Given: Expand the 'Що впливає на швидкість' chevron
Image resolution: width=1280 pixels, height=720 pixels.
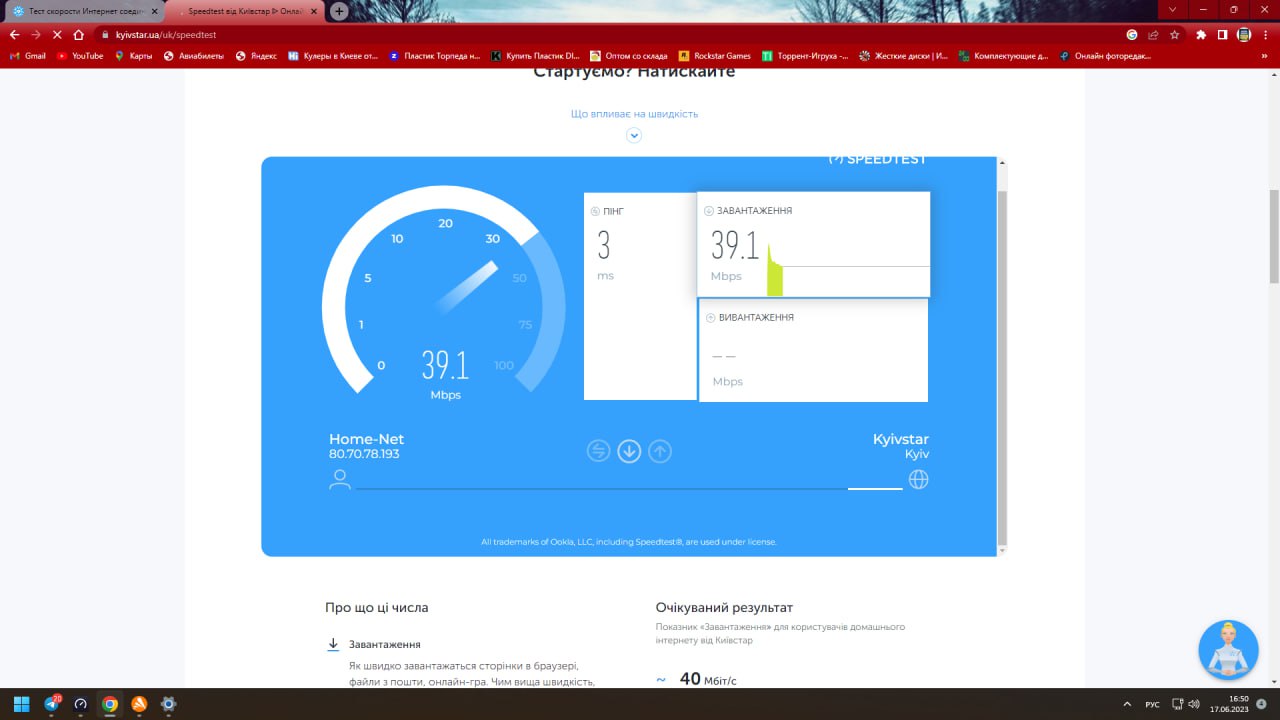Looking at the screenshot, I should [634, 135].
